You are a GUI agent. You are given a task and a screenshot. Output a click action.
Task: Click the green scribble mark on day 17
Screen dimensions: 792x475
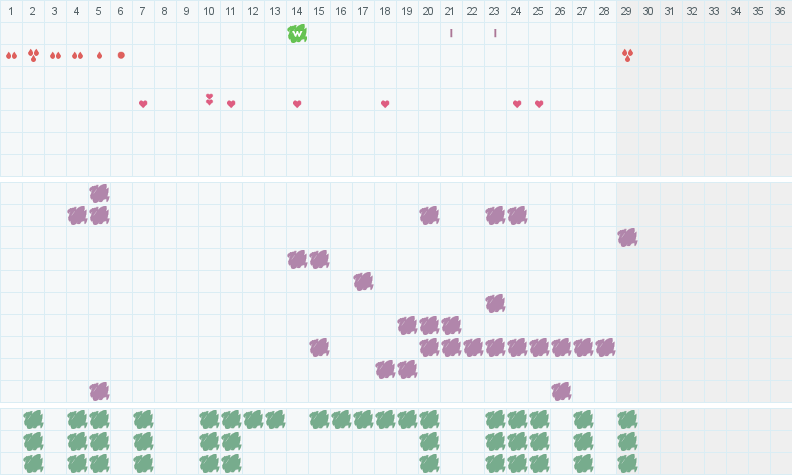(x=363, y=419)
